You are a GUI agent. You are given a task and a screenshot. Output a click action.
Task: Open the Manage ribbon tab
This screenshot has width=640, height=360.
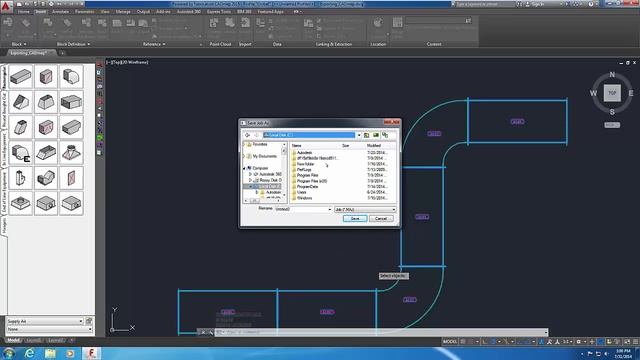pyautogui.click(x=123, y=12)
